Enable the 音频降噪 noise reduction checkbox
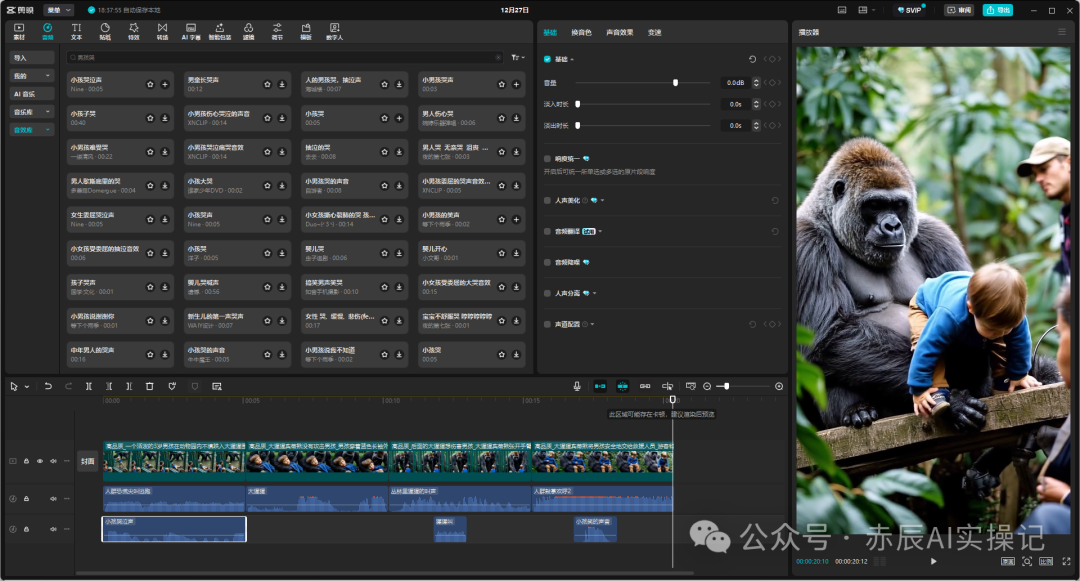Screen dimensions: 1080x581 548,262
